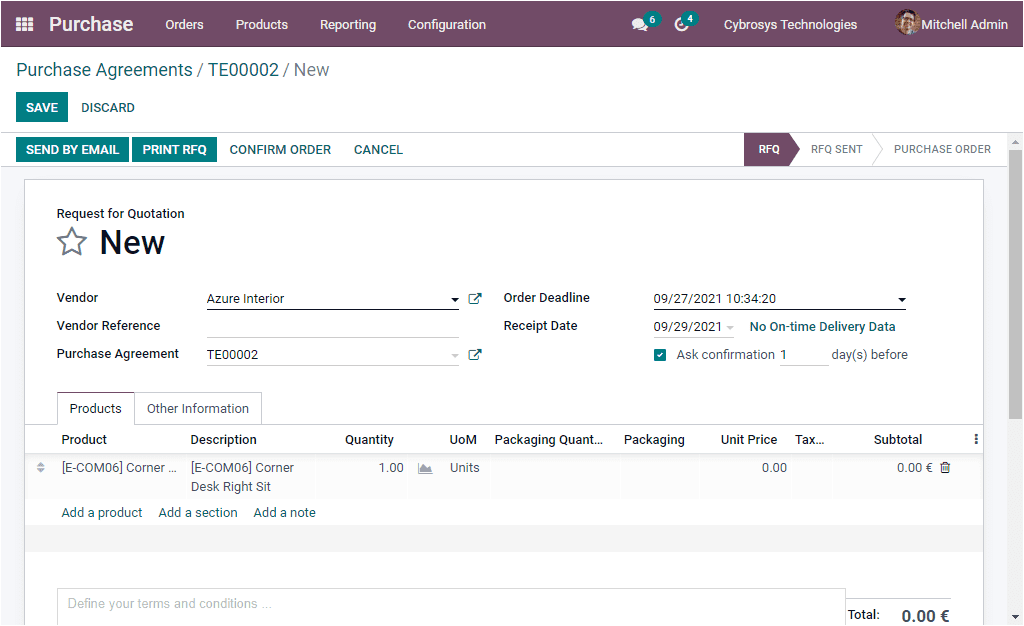1024x626 pixels.
Task: Open TE00002 agreement via external link icon
Action: click(474, 353)
